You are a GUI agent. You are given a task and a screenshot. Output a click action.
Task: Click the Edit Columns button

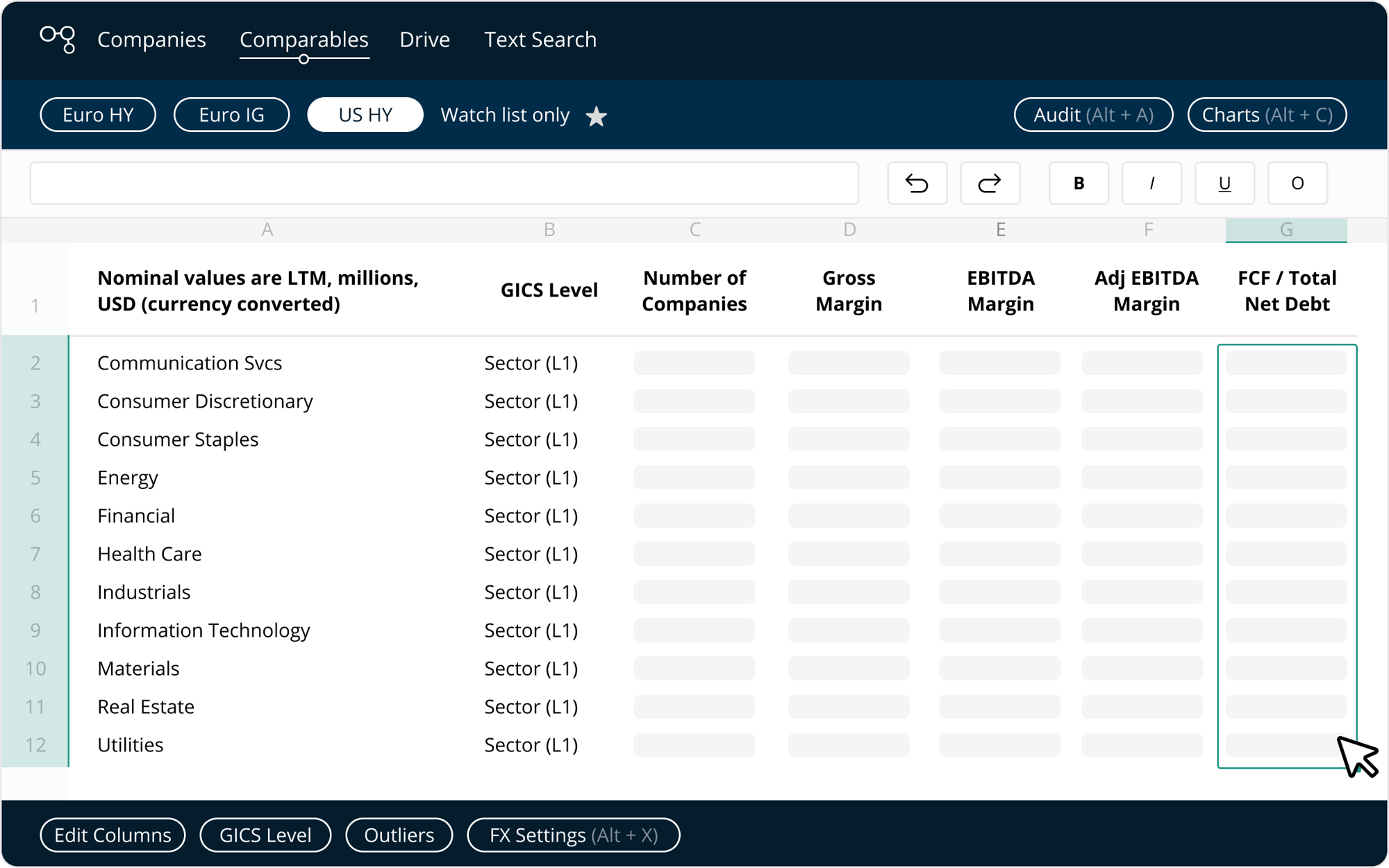[x=113, y=835]
